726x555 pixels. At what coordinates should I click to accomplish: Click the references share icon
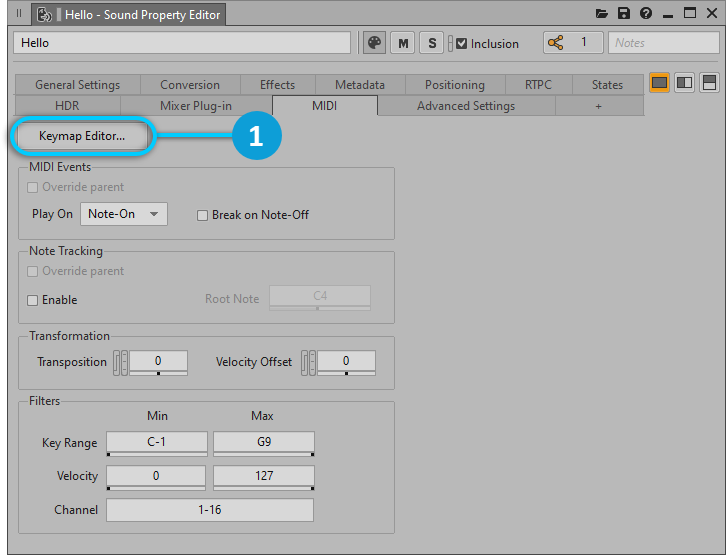[x=556, y=43]
